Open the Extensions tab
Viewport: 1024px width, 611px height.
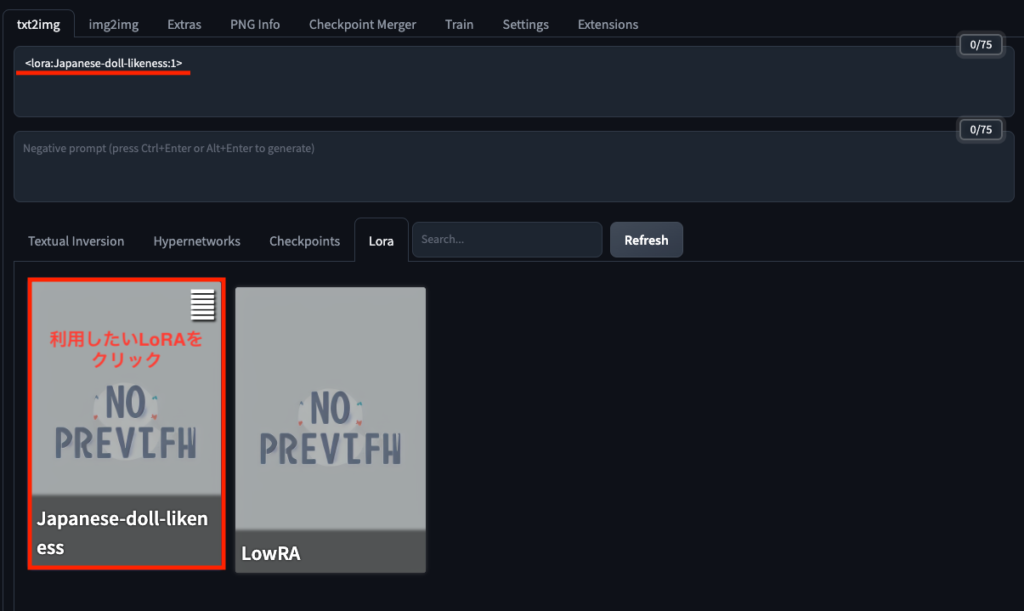pos(607,24)
